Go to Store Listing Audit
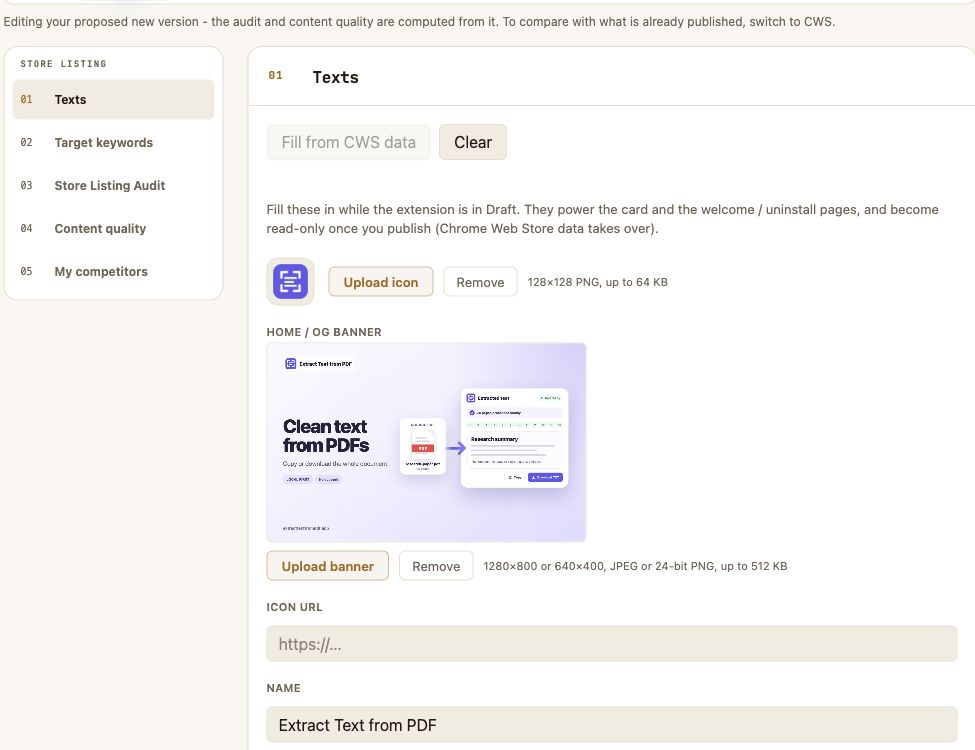975x750 pixels. pyautogui.click(x=113, y=185)
